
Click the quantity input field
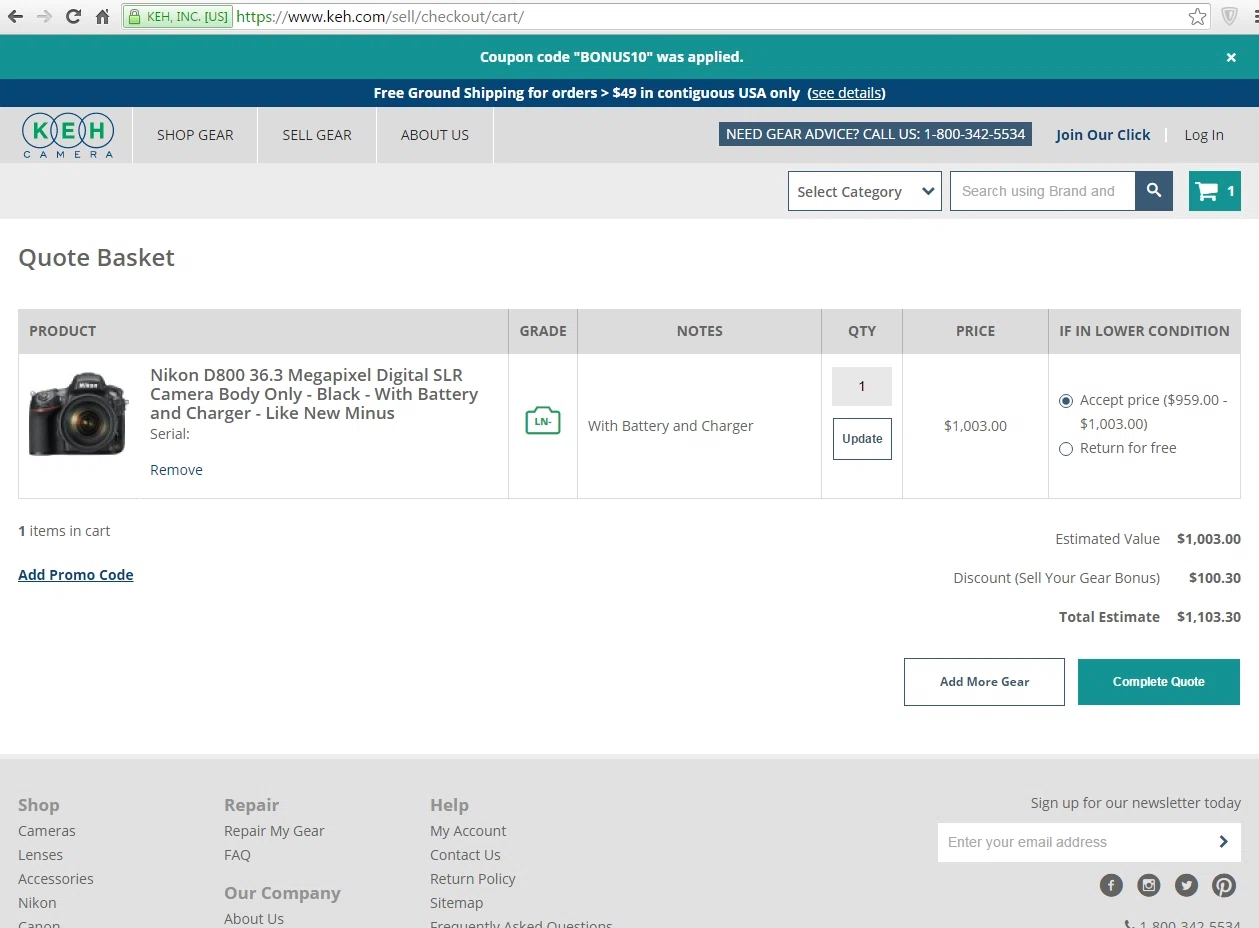tap(862, 387)
